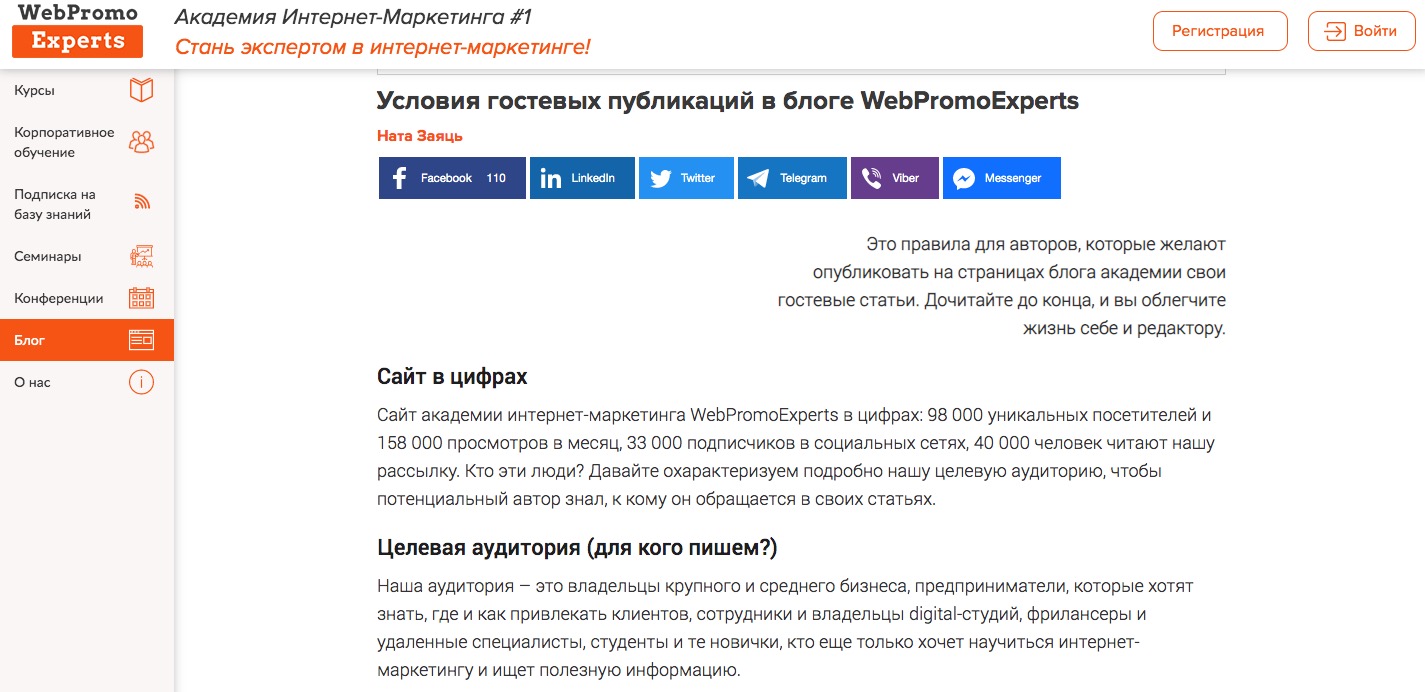The width and height of the screenshot is (1425, 692).
Task: Open the Курсы menu item
Action: (87, 90)
